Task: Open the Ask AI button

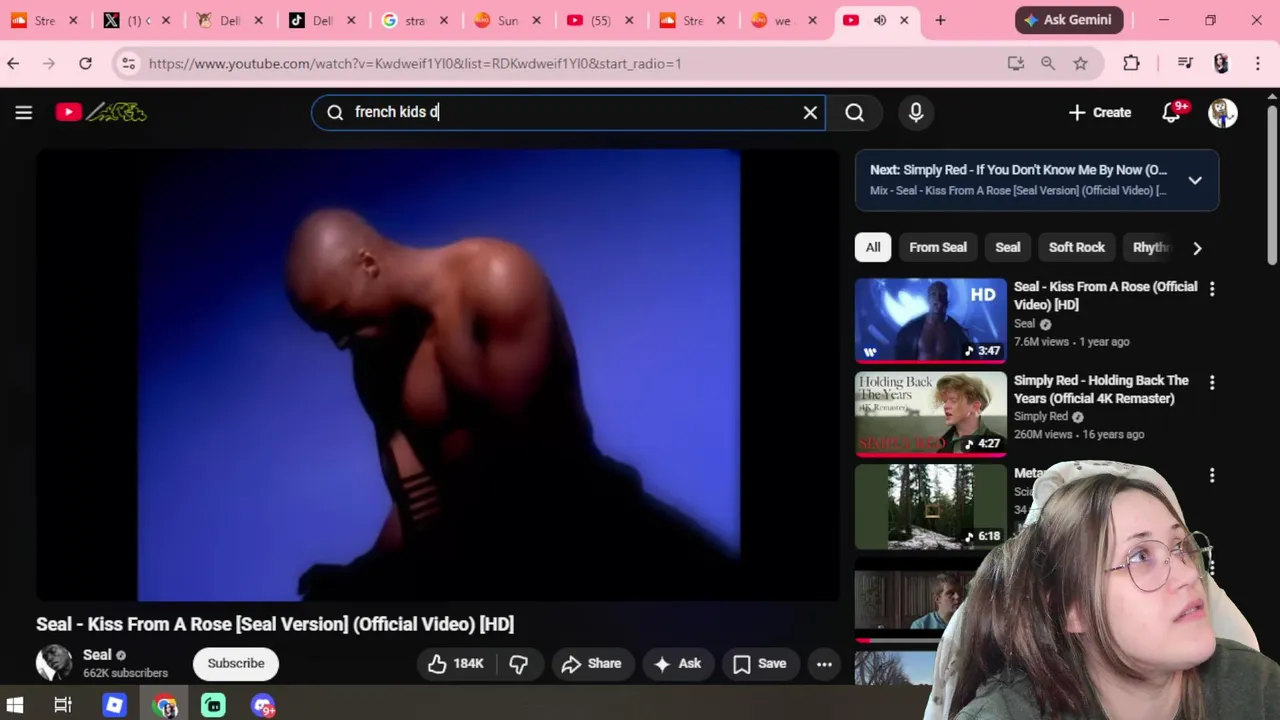Action: [677, 663]
